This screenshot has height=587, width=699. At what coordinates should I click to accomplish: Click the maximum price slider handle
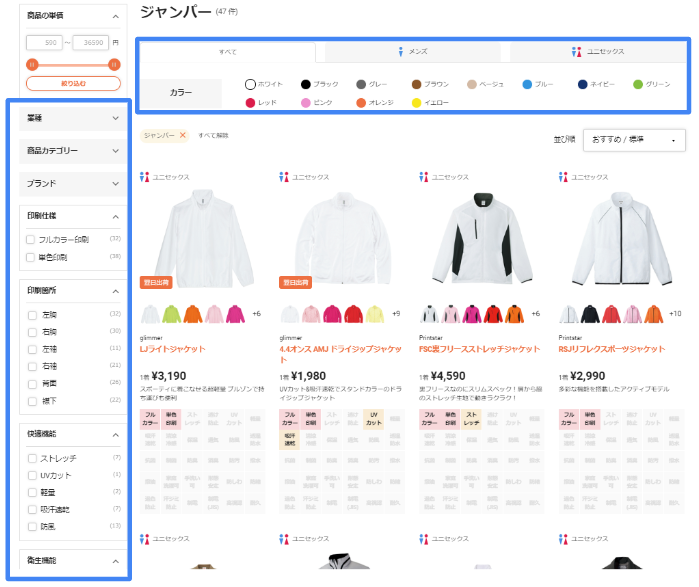[114, 65]
